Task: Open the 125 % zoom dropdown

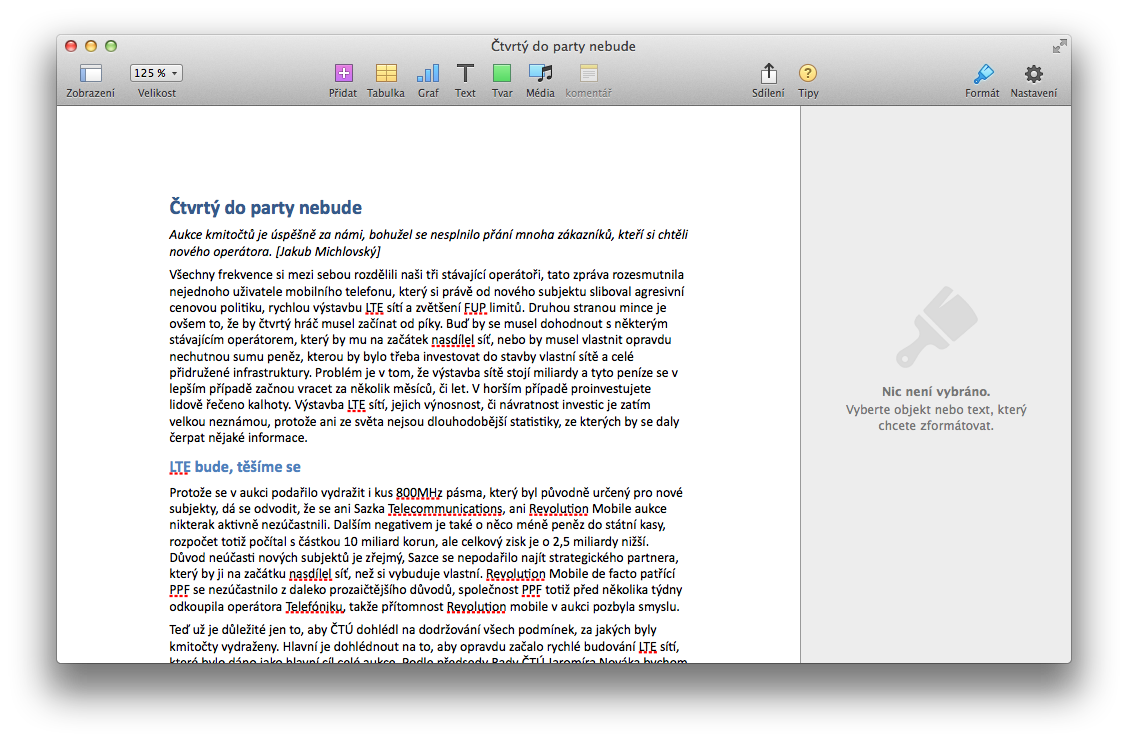Action: tap(156, 73)
